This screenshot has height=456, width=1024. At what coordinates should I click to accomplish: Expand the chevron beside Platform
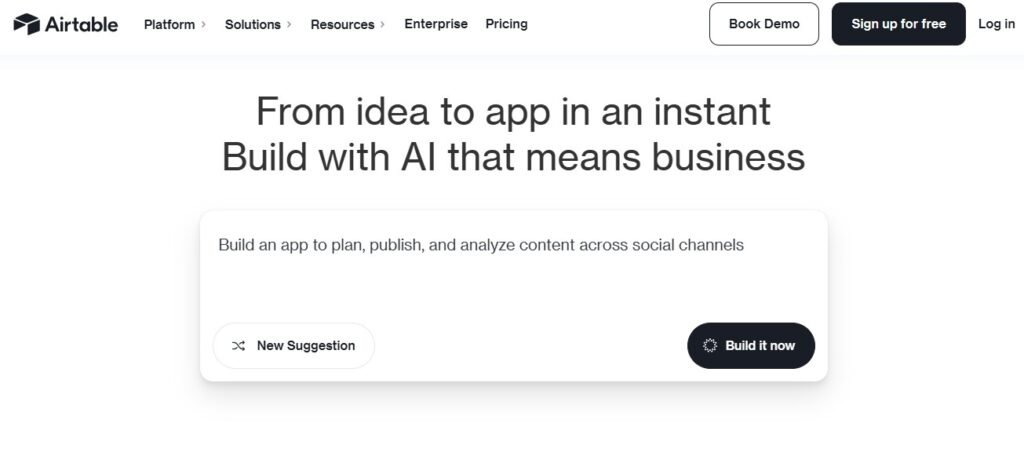(203, 24)
